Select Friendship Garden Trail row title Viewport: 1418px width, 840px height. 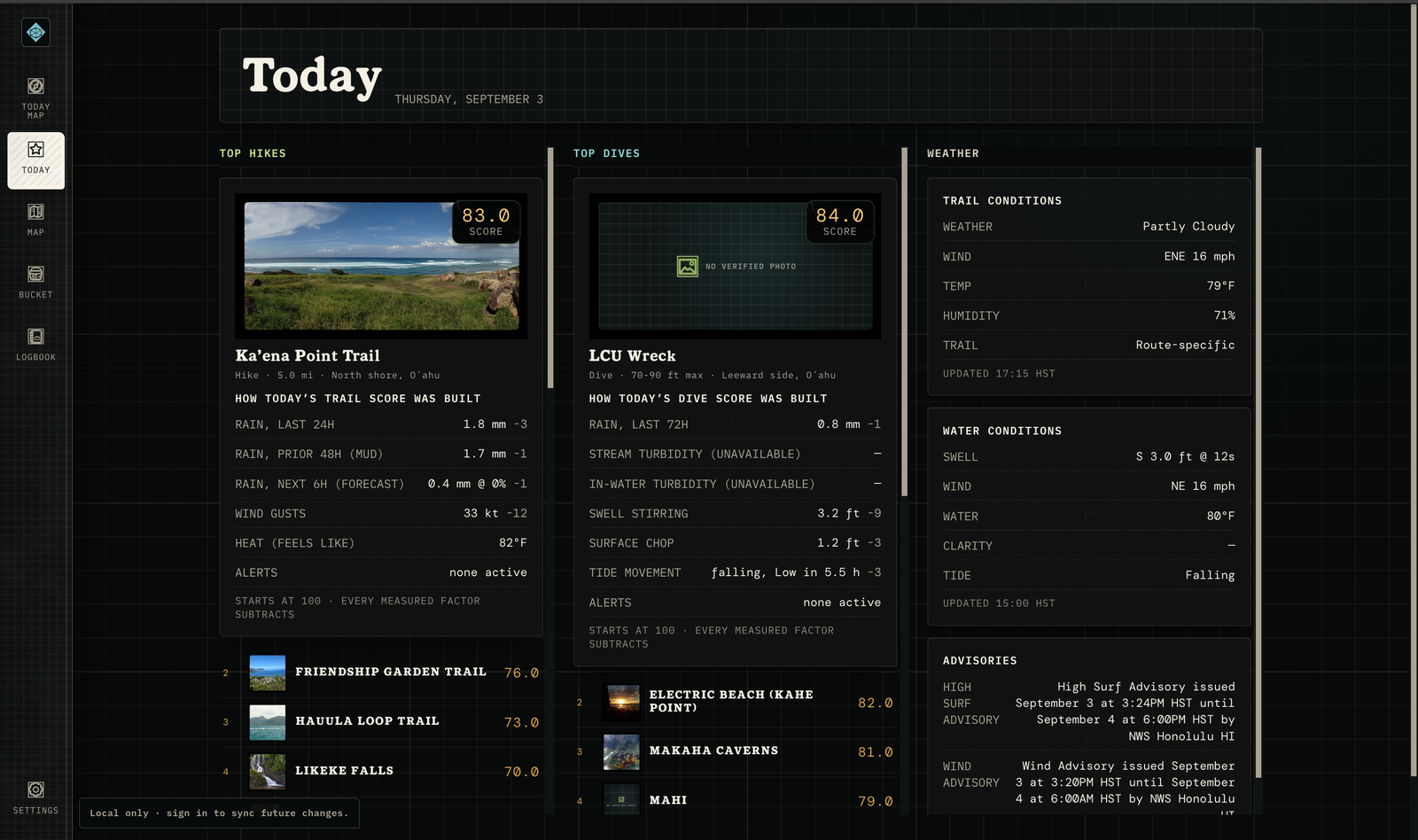coord(391,672)
